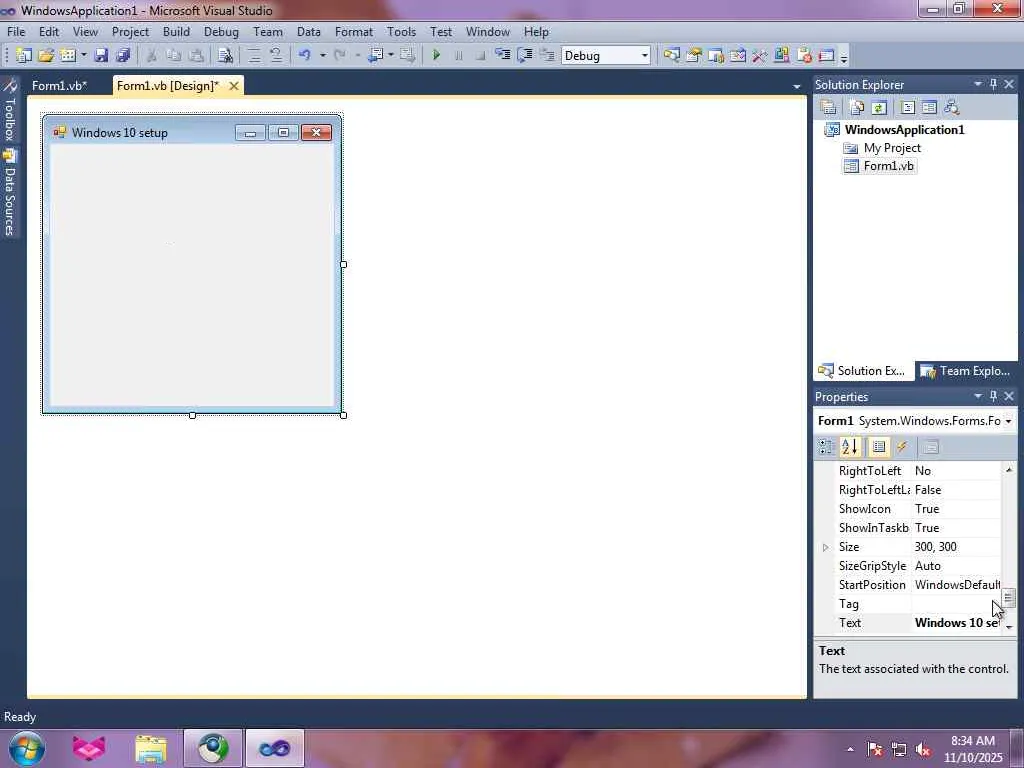
Task: Click the Step Into debug icon
Action: [502, 56]
